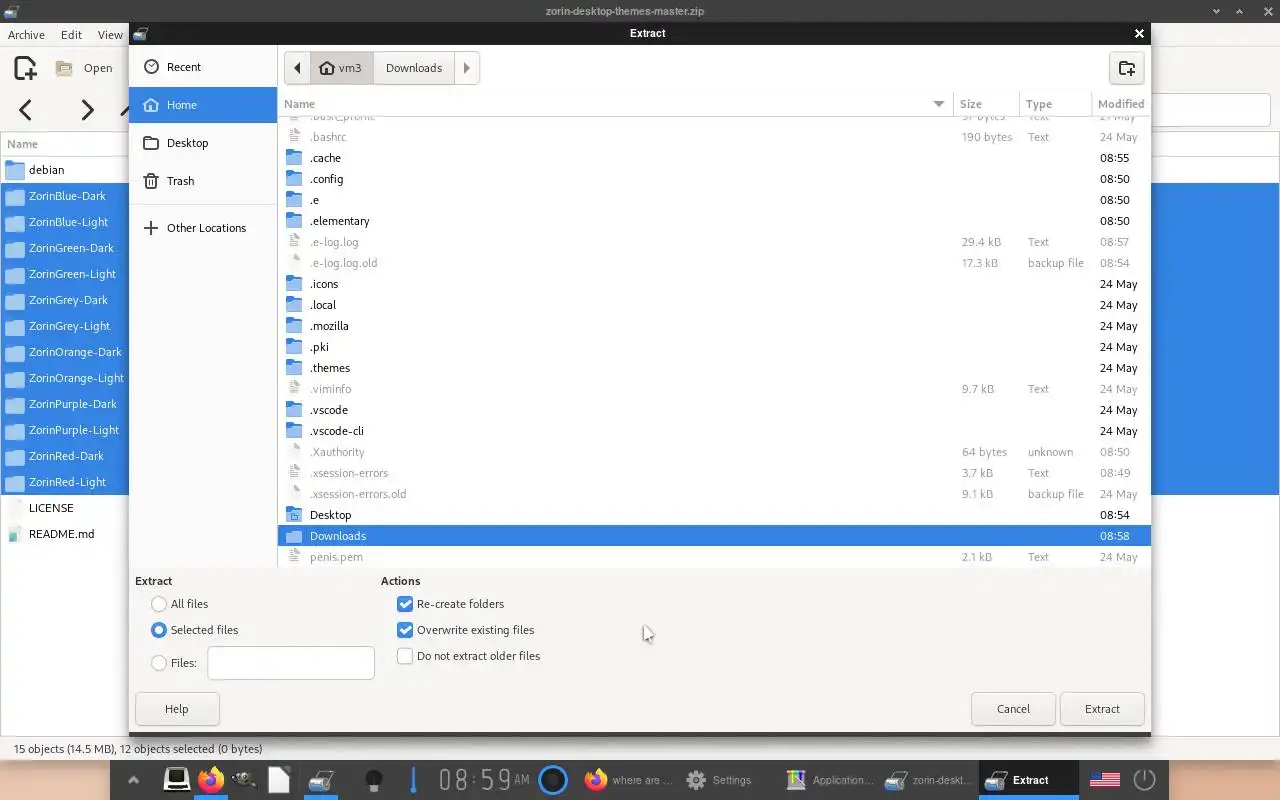Select the Desktop folder row in file list
This screenshot has width=1280, height=800.
coord(714,515)
